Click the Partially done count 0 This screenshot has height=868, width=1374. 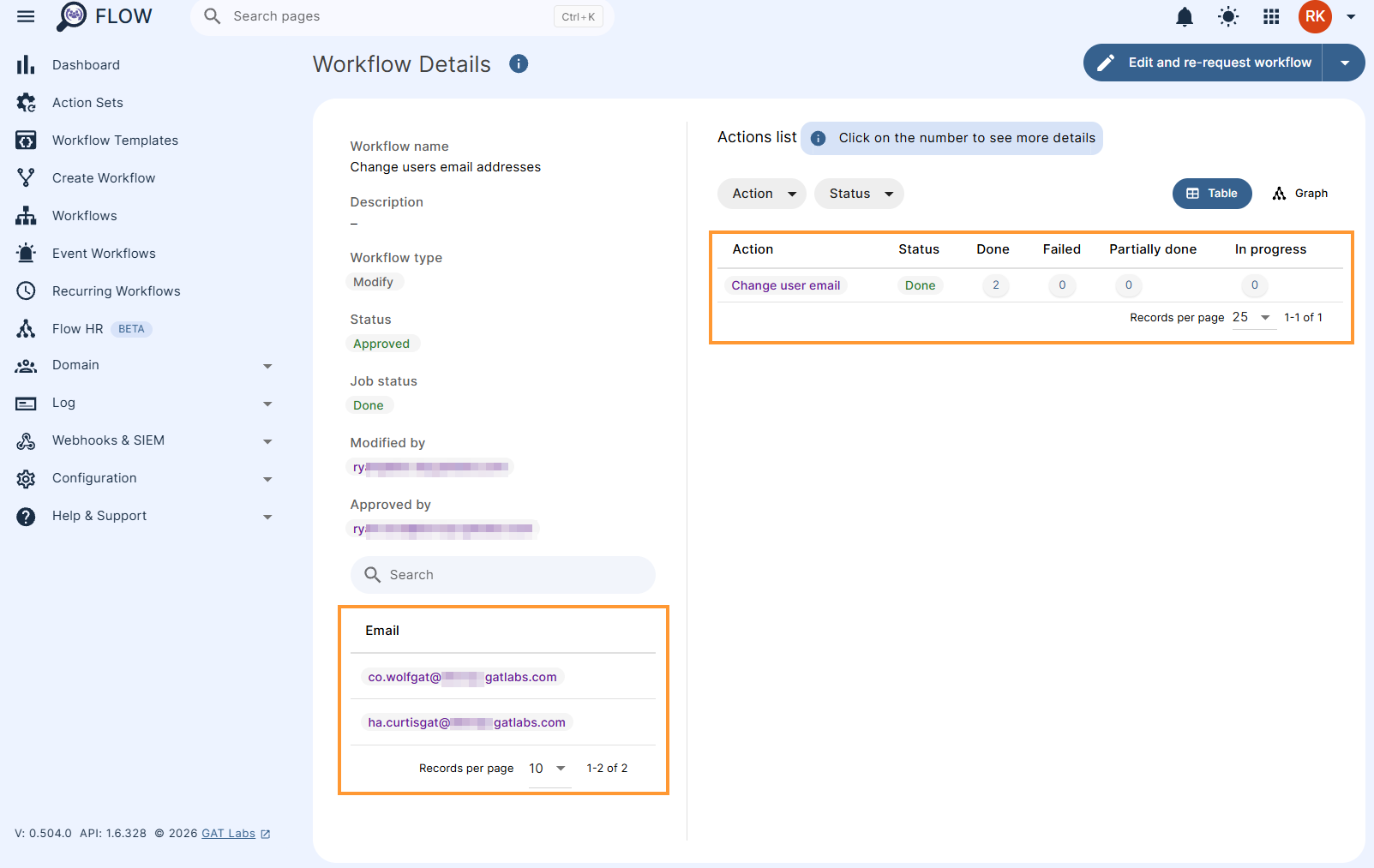1128,285
